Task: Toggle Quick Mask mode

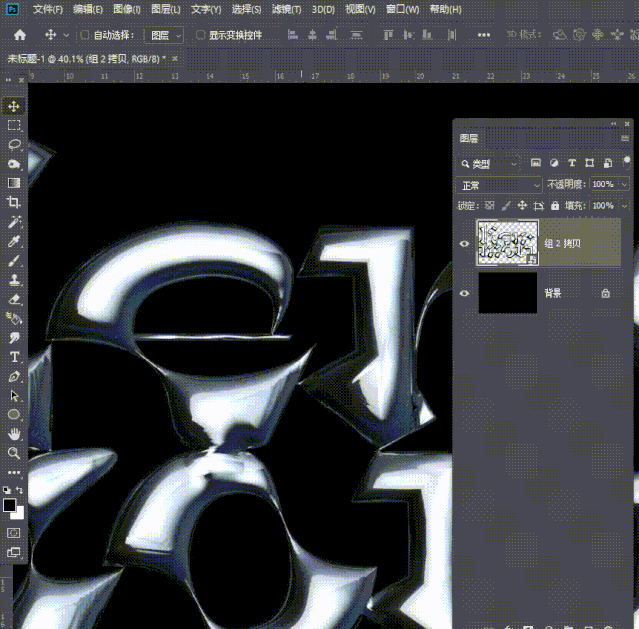Action: [13, 533]
